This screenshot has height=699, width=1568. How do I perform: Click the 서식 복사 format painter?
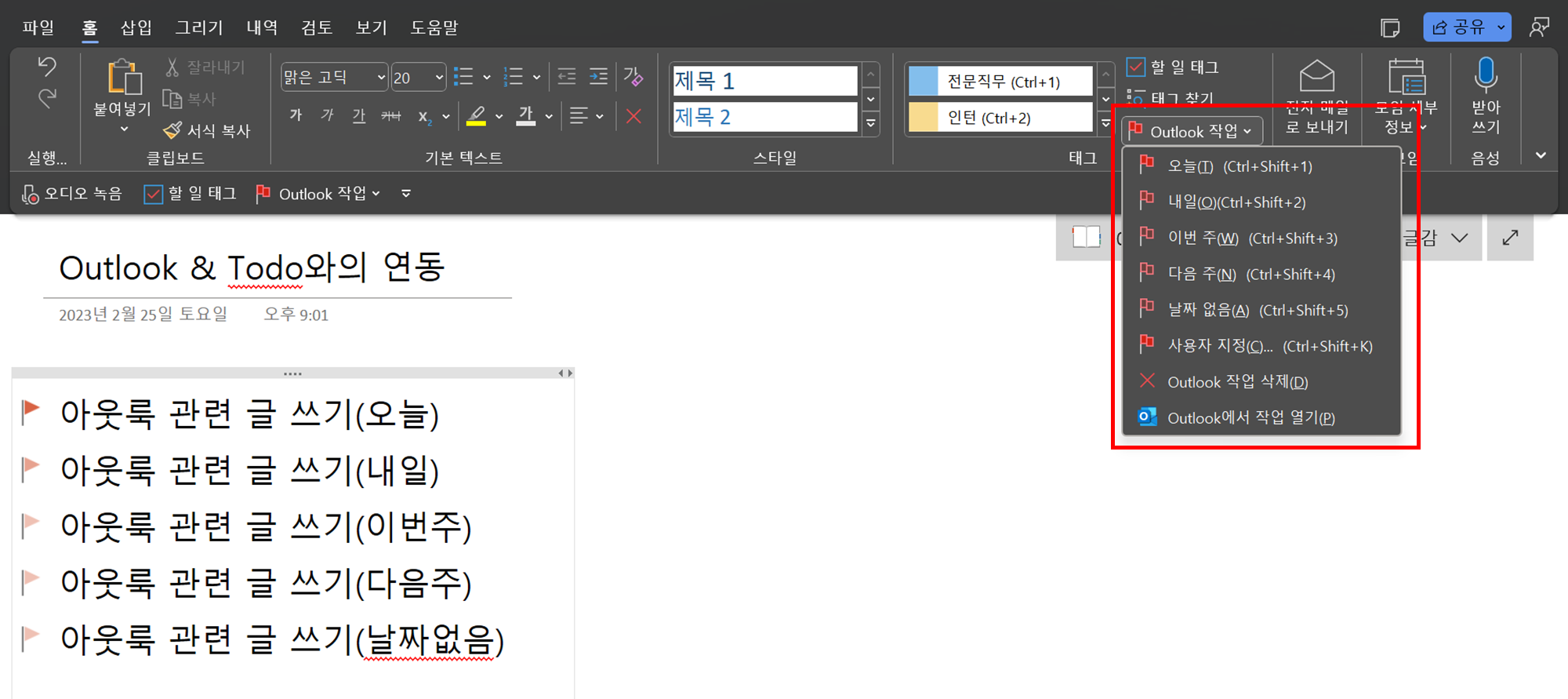207,130
